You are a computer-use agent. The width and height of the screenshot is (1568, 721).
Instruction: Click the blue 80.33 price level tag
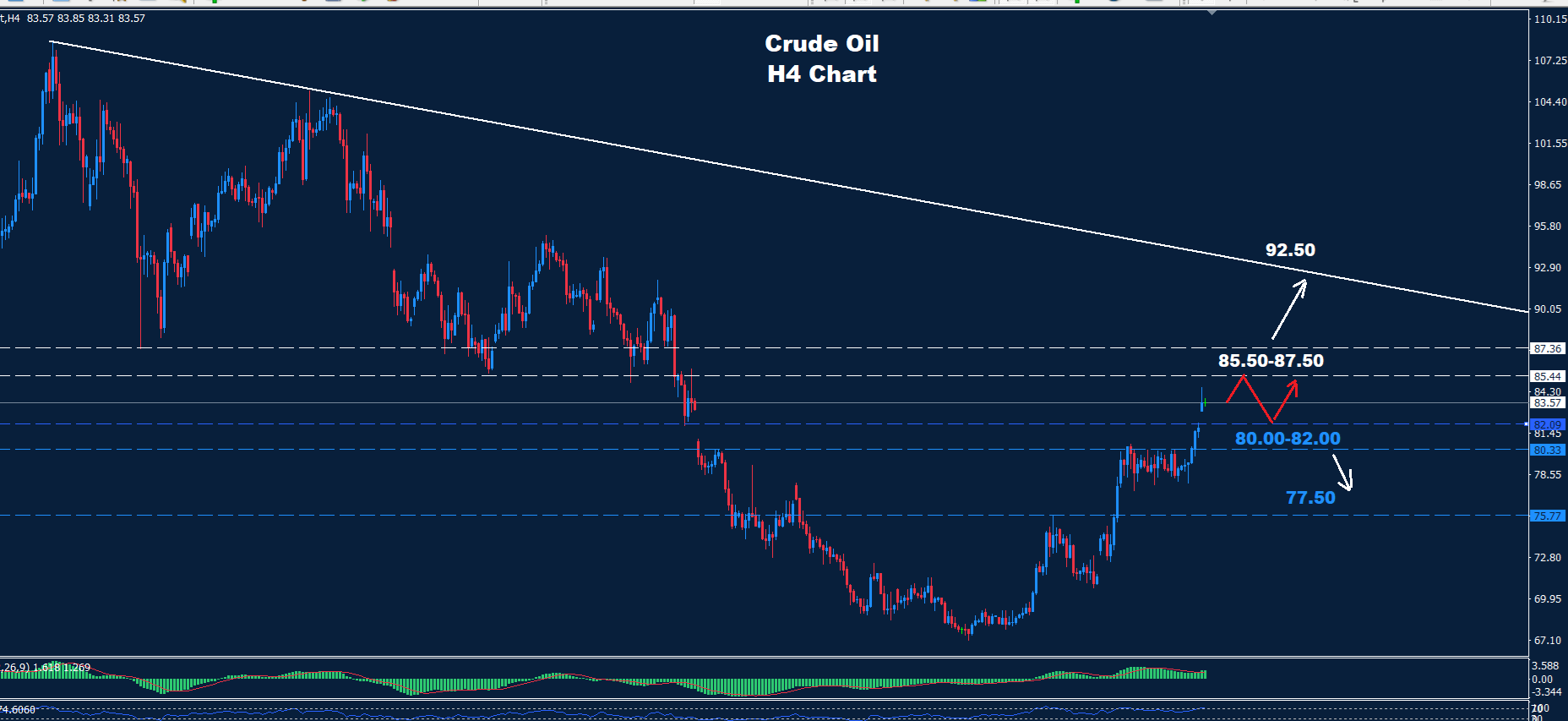tap(1548, 451)
